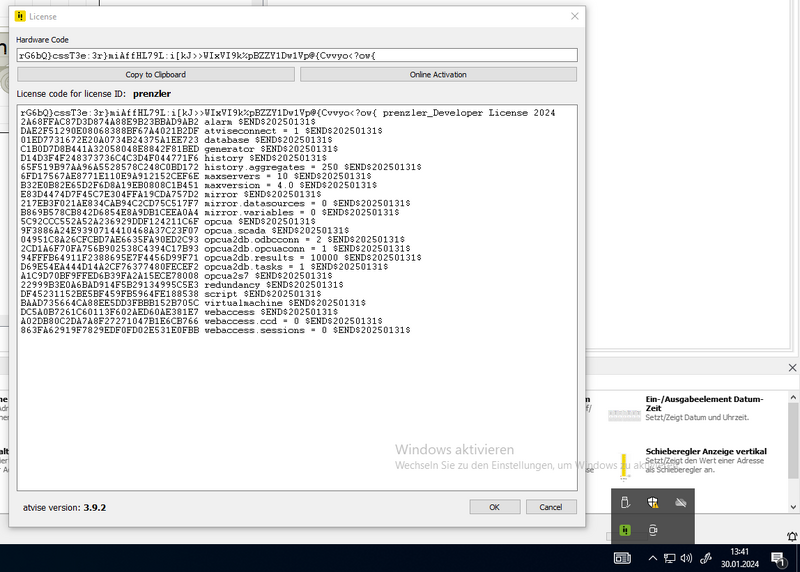Click the pen input icon in taskbar
The image size is (800, 572).
tap(705, 558)
